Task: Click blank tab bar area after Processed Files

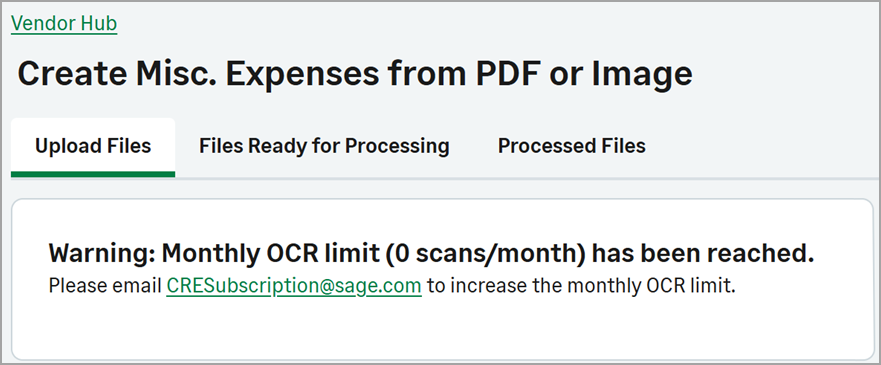Action: tap(764, 147)
